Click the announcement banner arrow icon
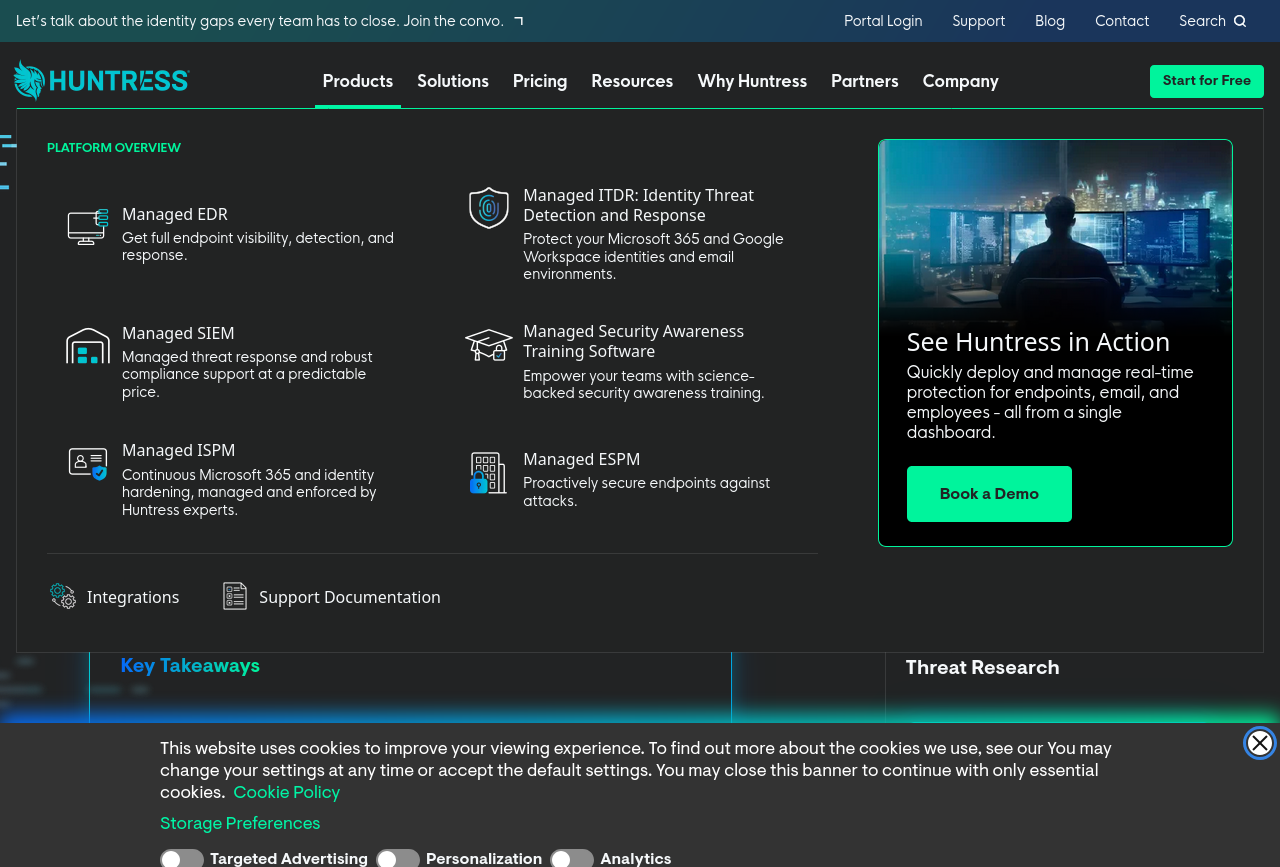This screenshot has width=1280, height=867. [x=518, y=21]
